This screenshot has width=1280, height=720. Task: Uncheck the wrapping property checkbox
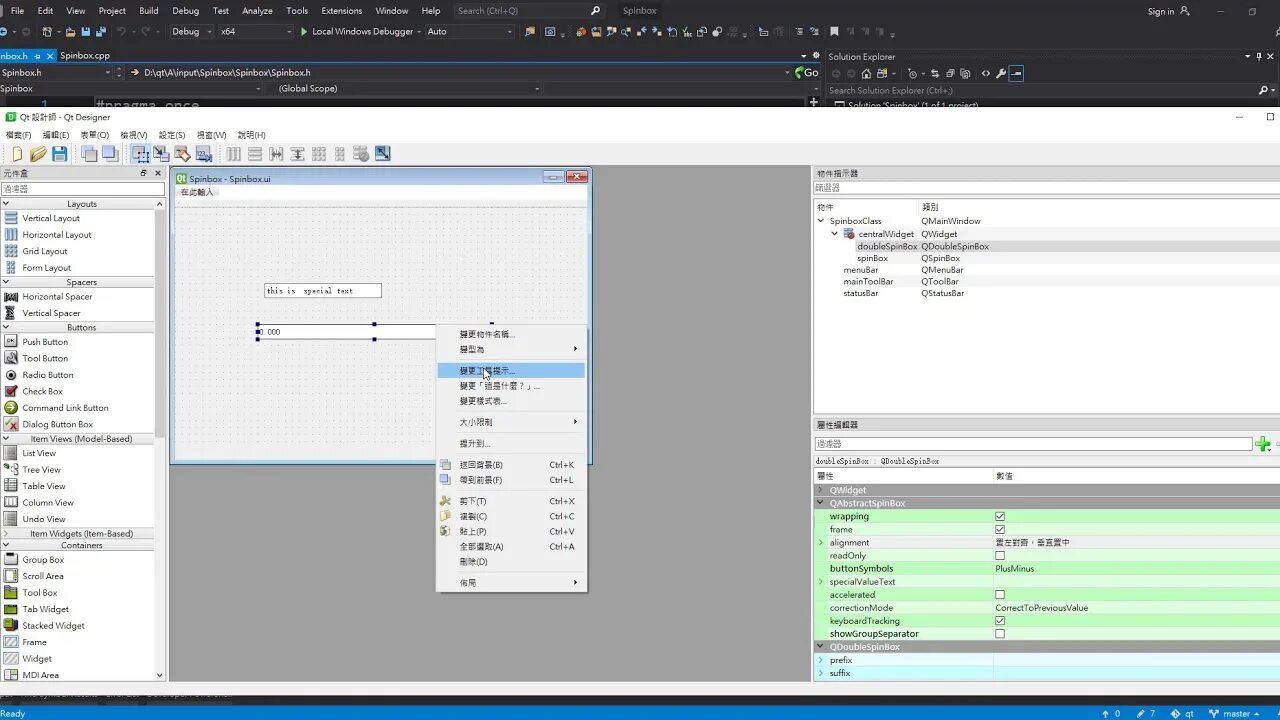[1000, 516]
